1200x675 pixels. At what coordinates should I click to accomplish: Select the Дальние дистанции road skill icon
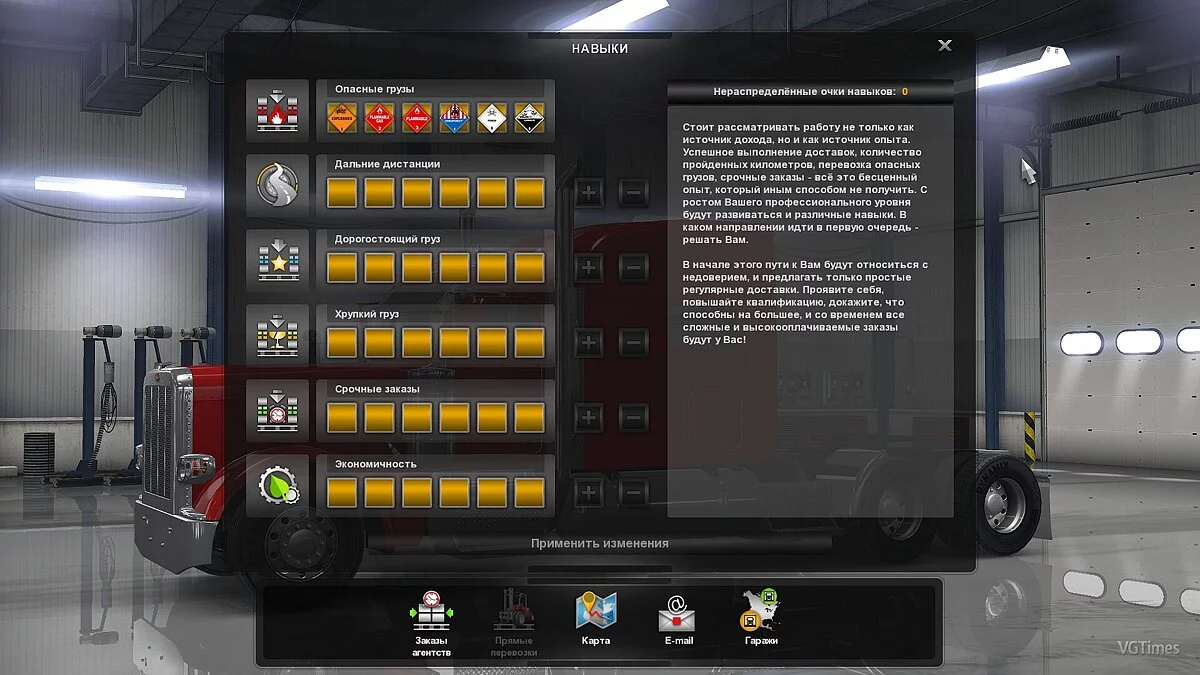(277, 185)
